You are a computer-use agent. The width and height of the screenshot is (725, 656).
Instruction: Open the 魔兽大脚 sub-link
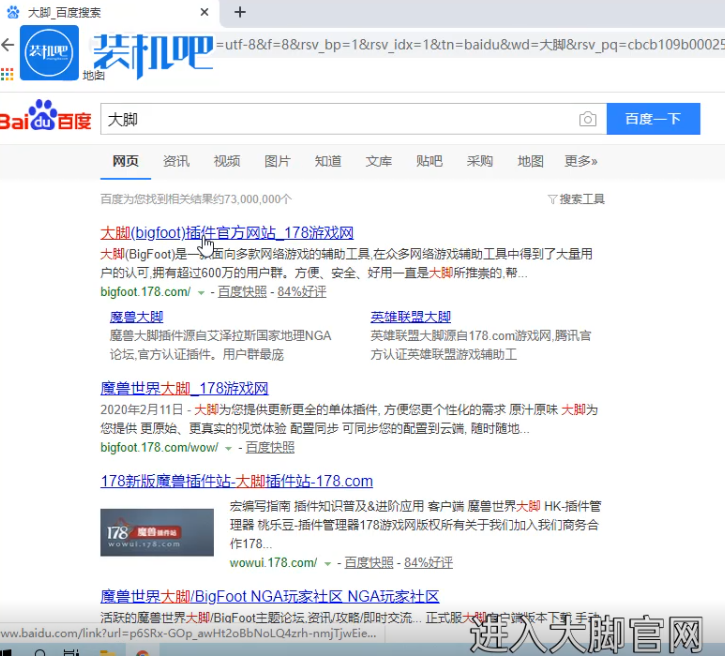coord(136,317)
